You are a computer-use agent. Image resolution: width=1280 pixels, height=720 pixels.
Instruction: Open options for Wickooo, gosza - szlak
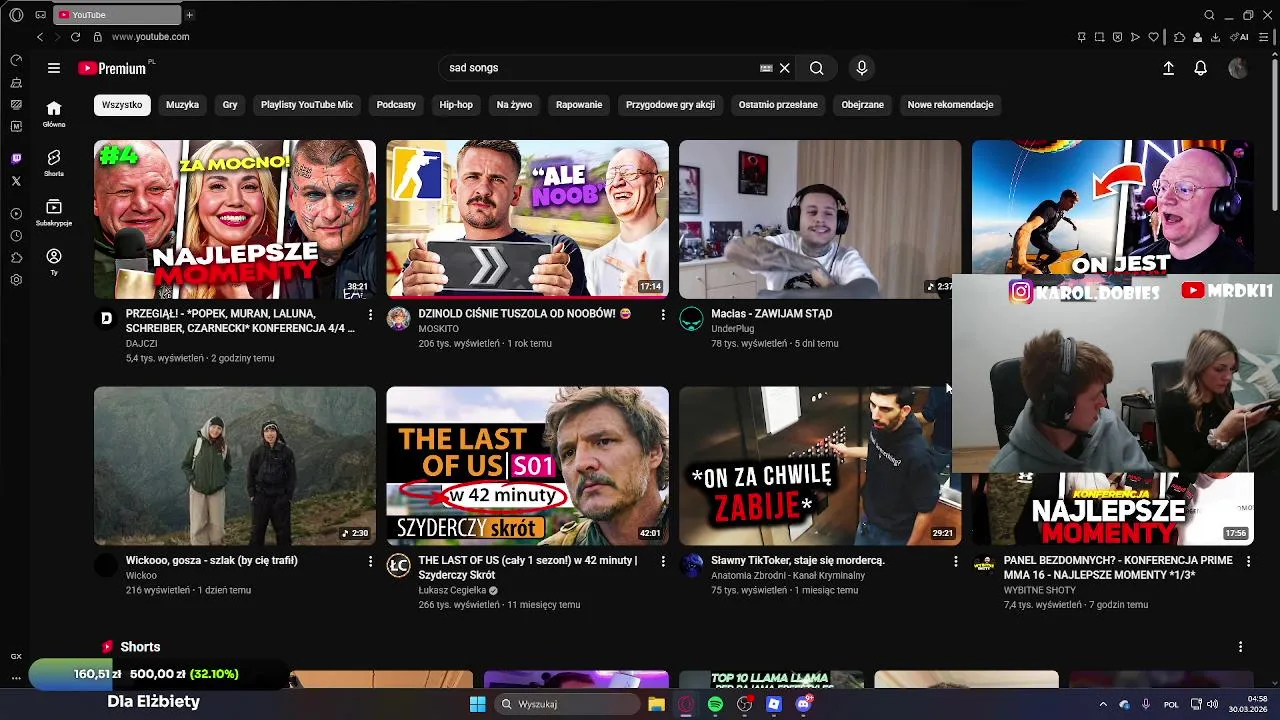click(370, 562)
